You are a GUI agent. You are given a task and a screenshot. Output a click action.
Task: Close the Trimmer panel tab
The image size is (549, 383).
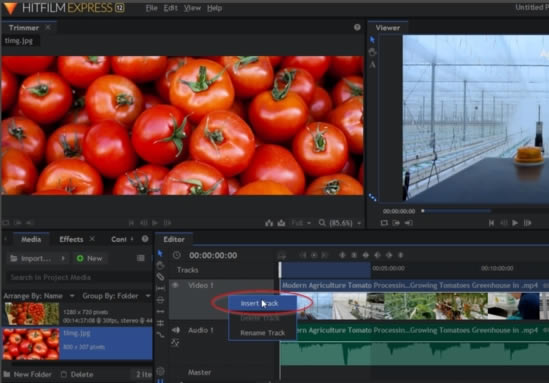pos(48,27)
